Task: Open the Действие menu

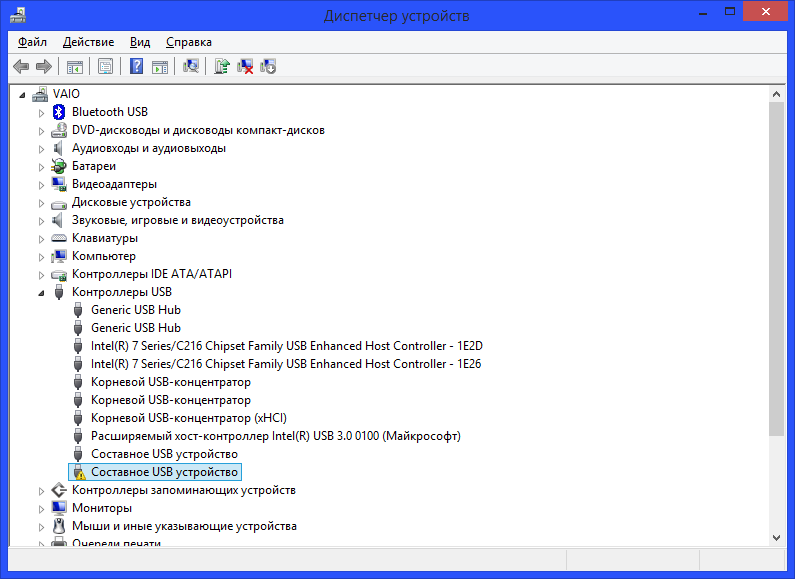Action: click(88, 42)
